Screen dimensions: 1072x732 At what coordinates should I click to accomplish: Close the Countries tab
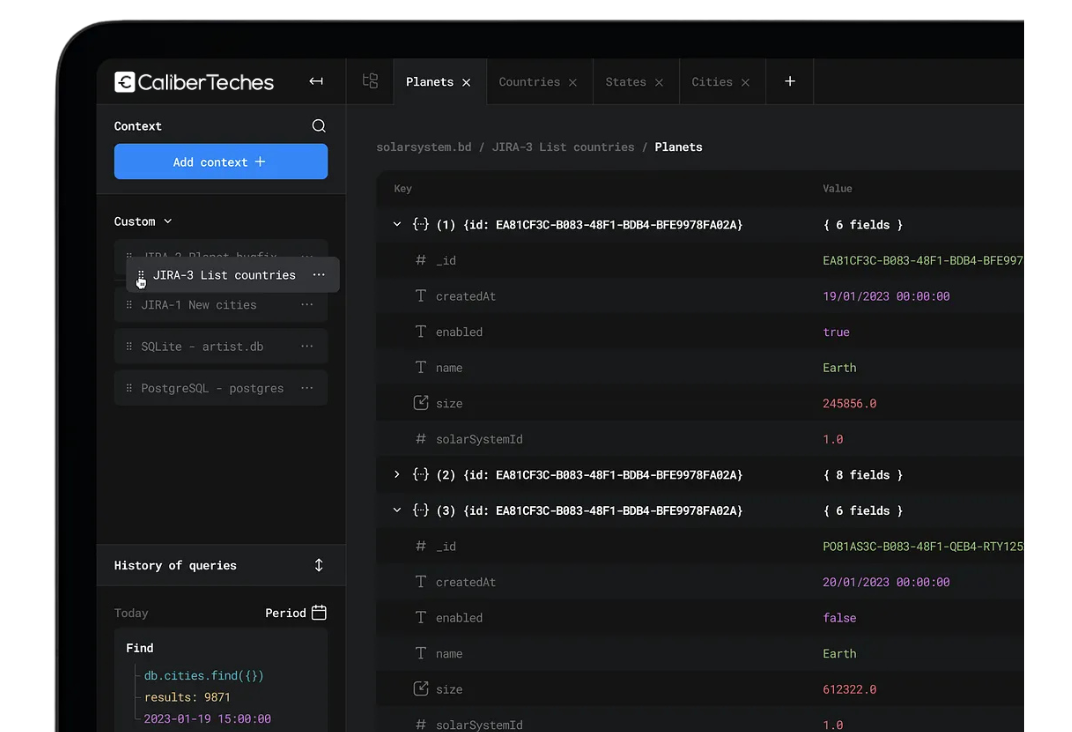[573, 83]
